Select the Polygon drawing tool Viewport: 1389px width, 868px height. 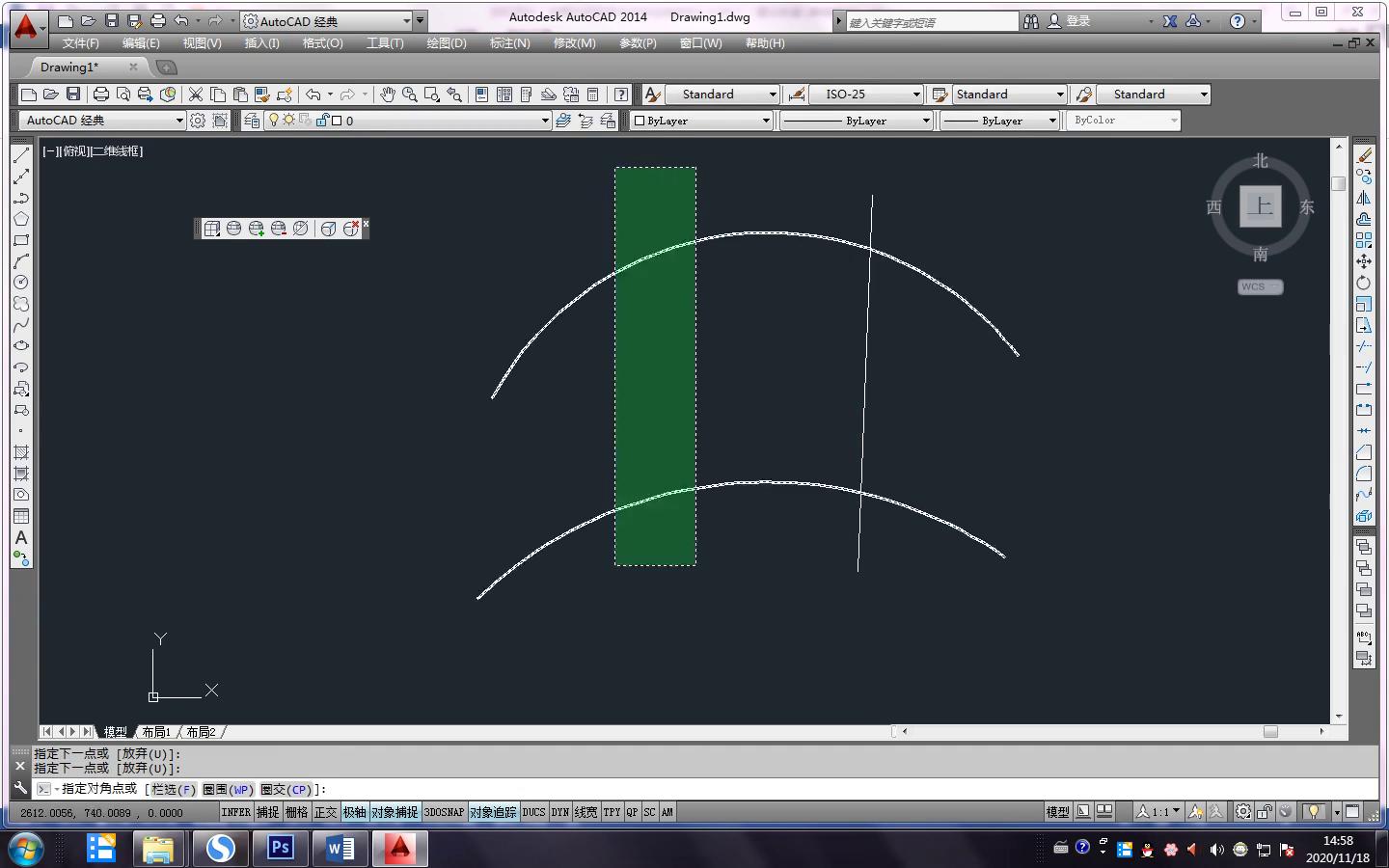[20, 219]
